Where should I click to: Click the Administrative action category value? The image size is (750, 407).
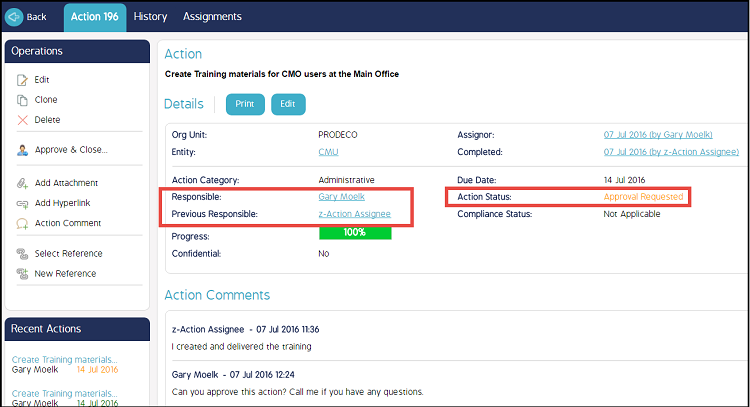[x=346, y=180]
